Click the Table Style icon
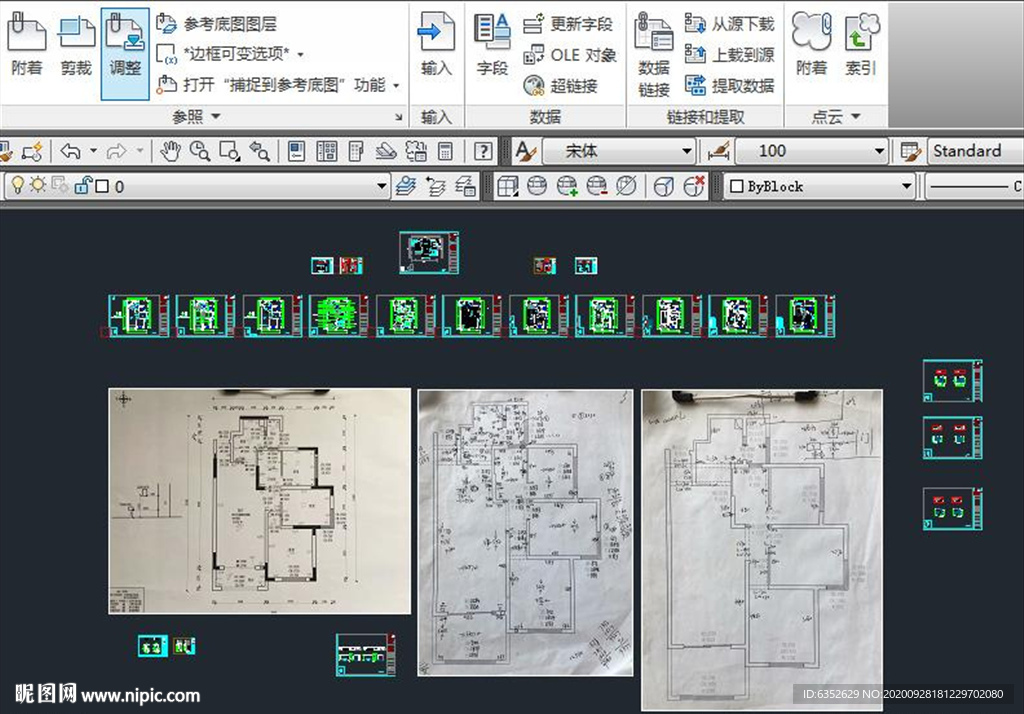The width and height of the screenshot is (1024, 714). click(x=910, y=152)
